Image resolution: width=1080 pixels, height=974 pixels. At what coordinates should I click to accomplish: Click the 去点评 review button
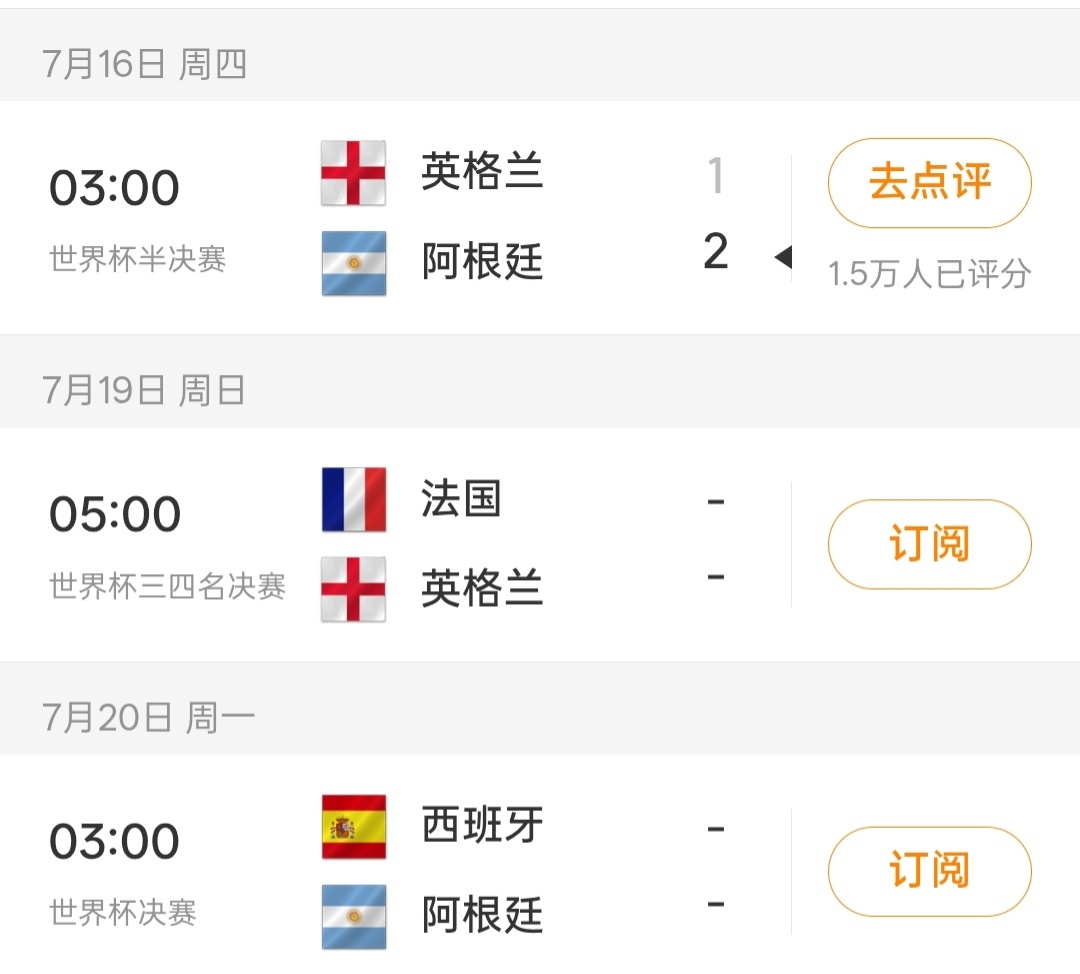pyautogui.click(x=929, y=183)
